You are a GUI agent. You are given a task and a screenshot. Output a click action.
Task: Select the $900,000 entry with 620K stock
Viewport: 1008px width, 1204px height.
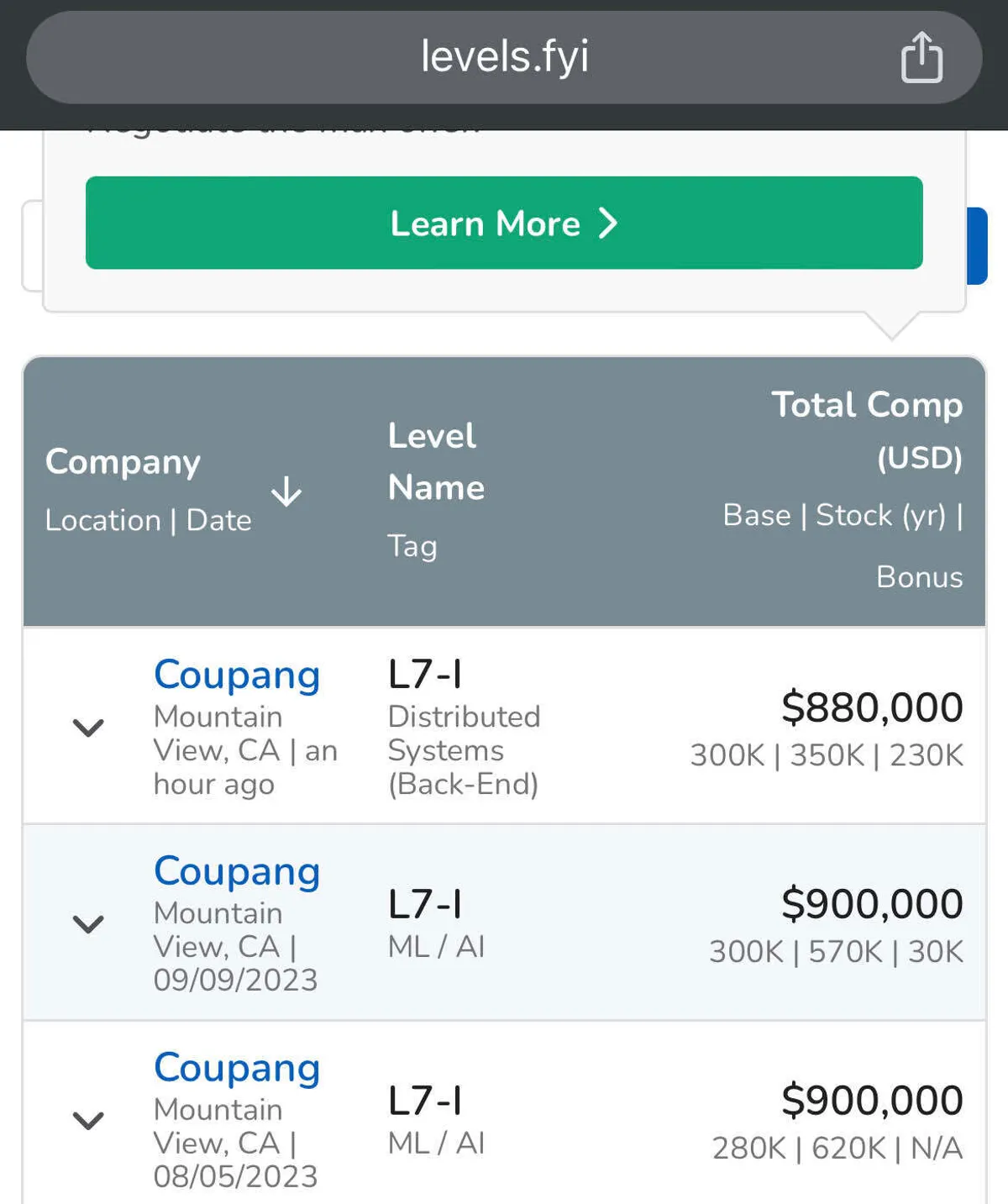(x=872, y=1100)
